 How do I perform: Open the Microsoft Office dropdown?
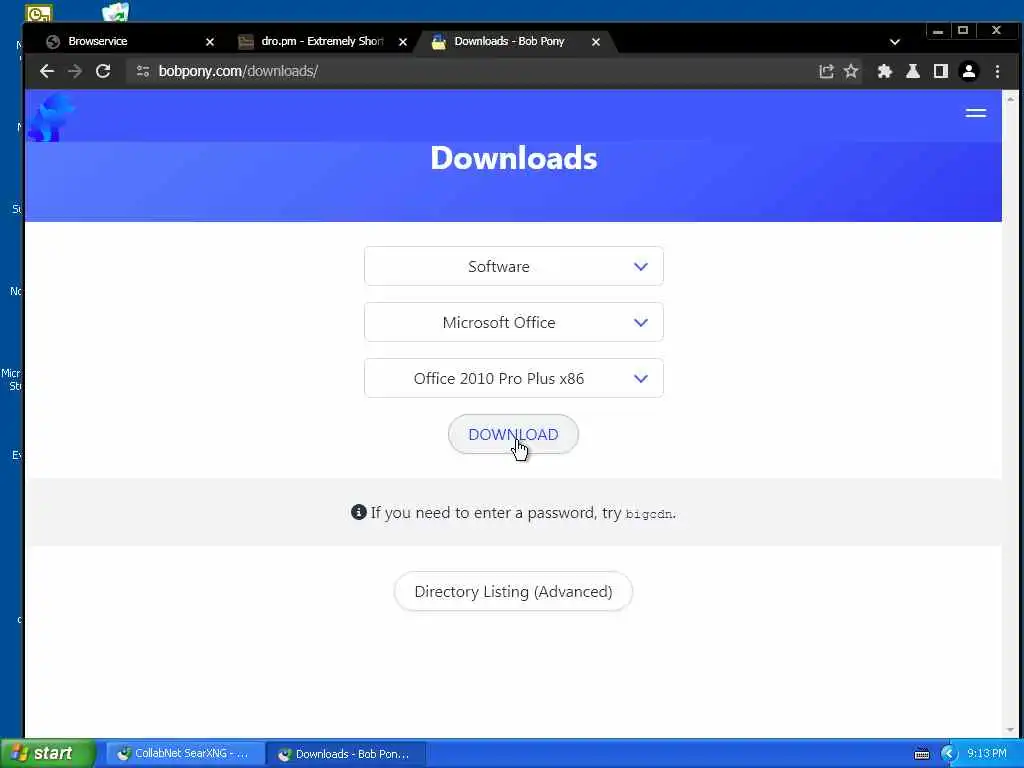pos(514,323)
